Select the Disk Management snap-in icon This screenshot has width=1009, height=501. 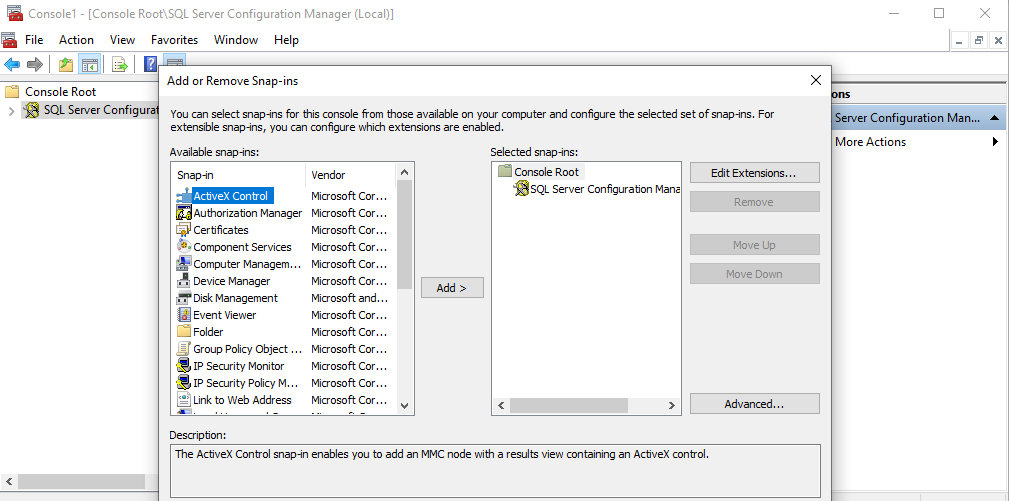click(183, 298)
